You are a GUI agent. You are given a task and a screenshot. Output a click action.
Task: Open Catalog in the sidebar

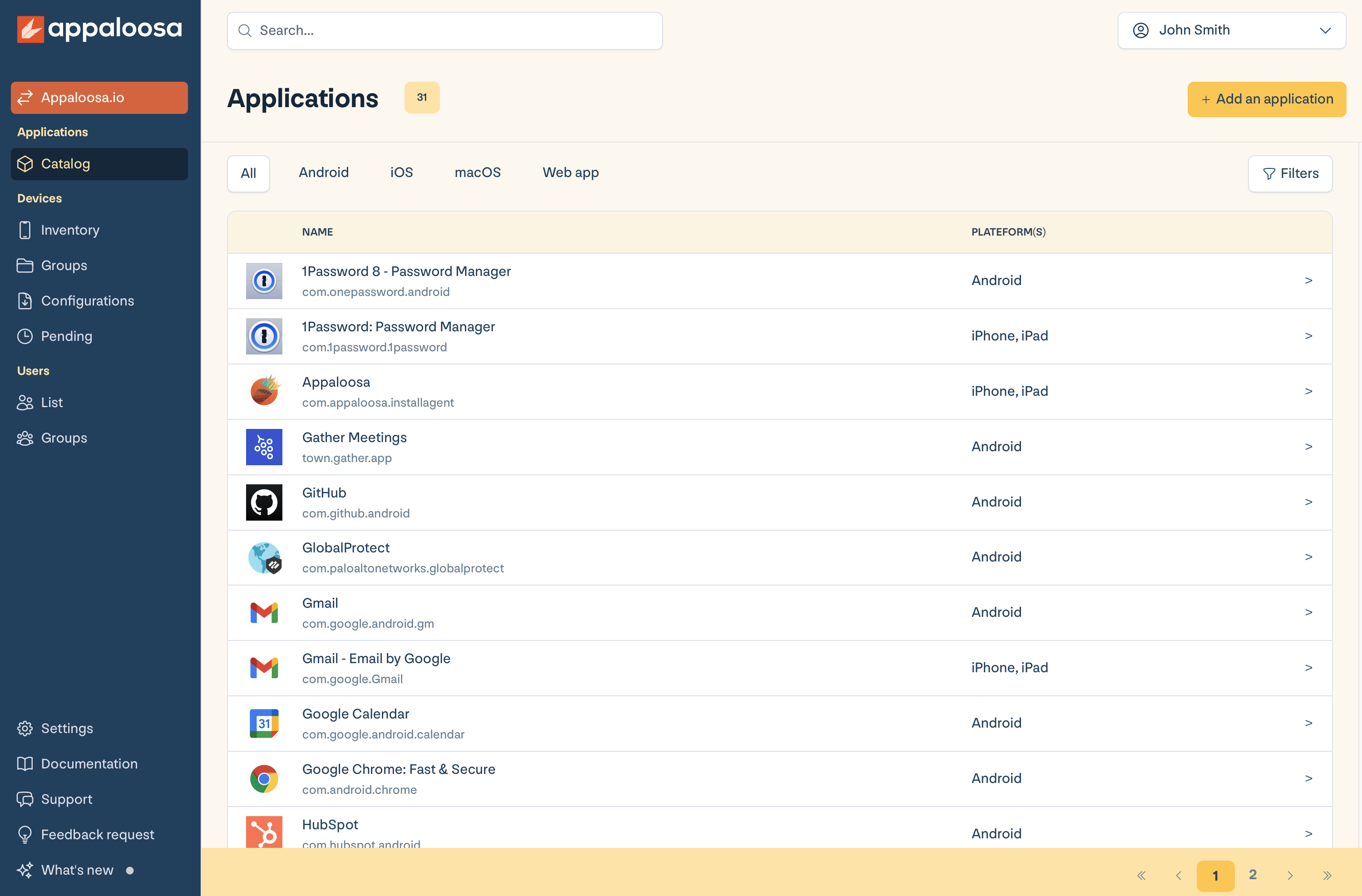click(x=99, y=164)
